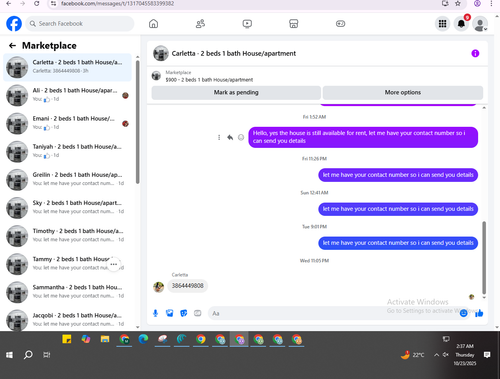Focus the Aa message input field
The image size is (500, 379).
pyautogui.click(x=333, y=313)
